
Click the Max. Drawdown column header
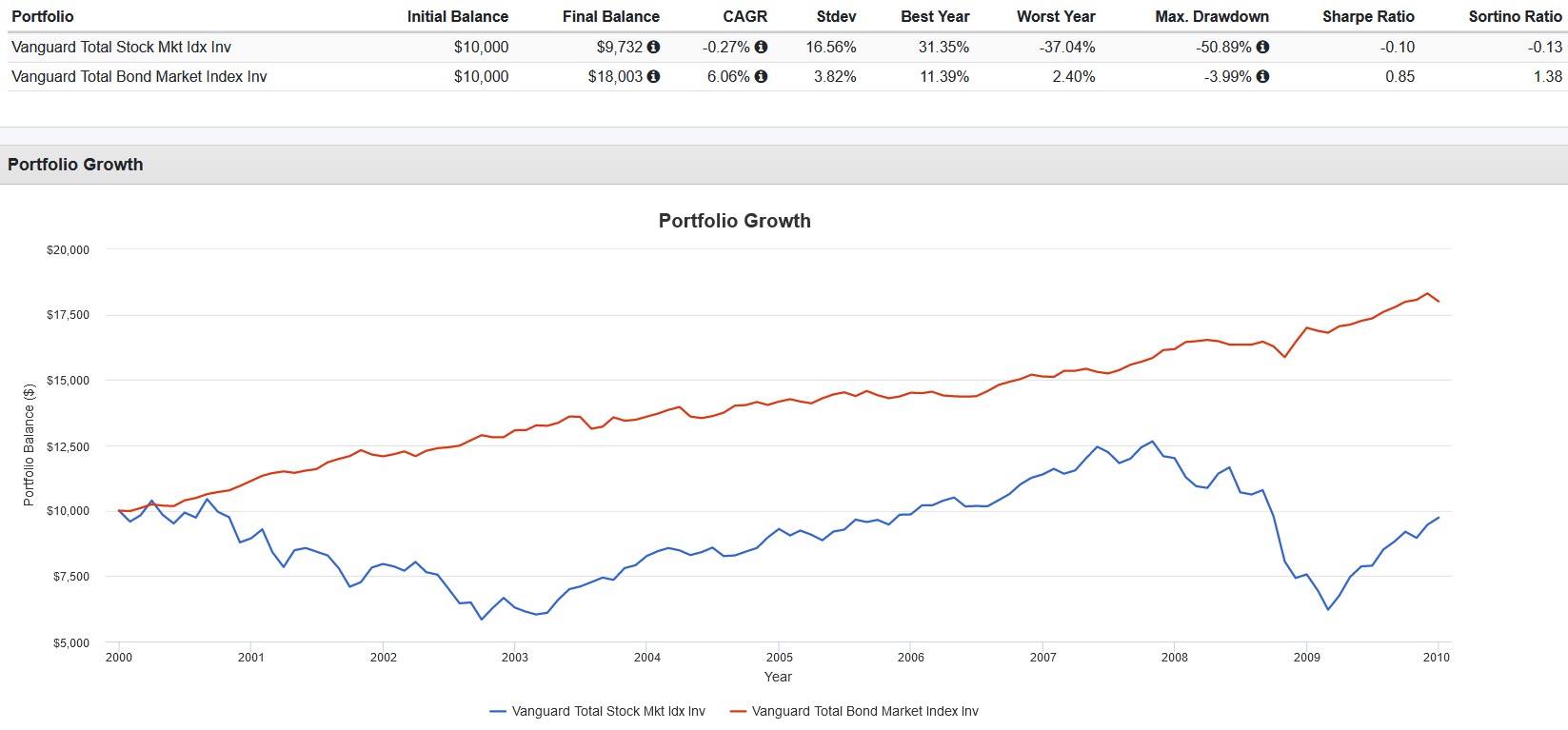pyautogui.click(x=1212, y=16)
